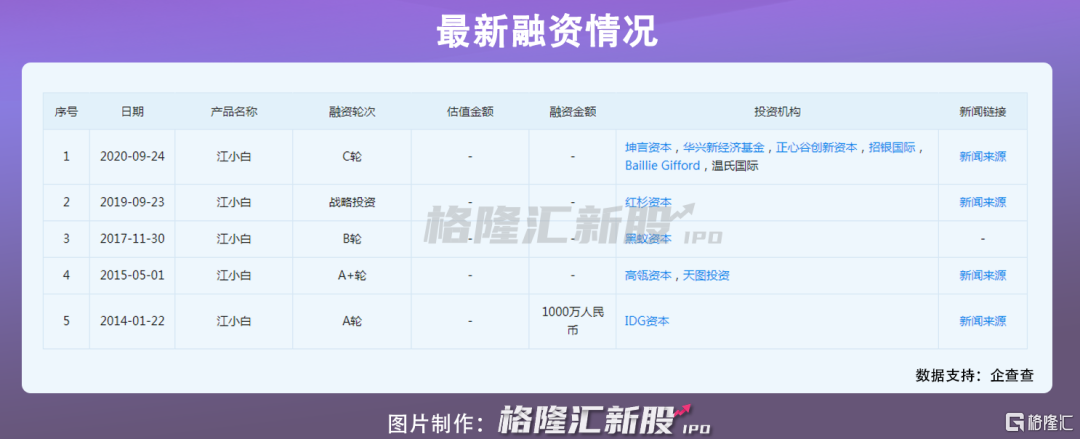This screenshot has height=439, width=1080.
Task: Click 江小白 in the 2014-01-22 row
Action: click(233, 320)
